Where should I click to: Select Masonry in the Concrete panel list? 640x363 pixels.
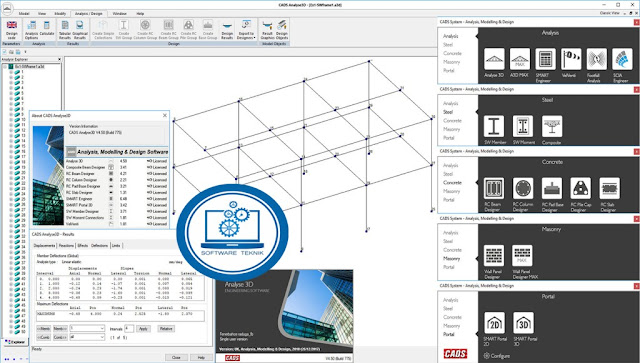[451, 191]
